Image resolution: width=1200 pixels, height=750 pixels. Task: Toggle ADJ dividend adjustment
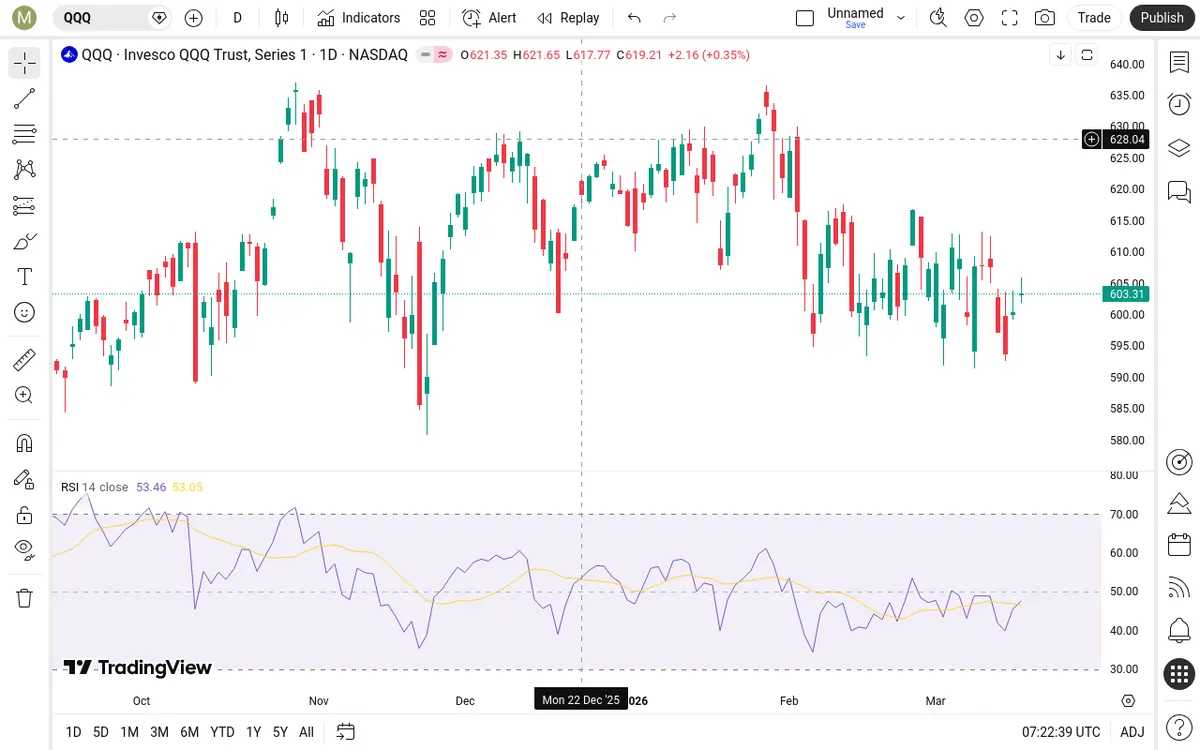click(x=1132, y=732)
